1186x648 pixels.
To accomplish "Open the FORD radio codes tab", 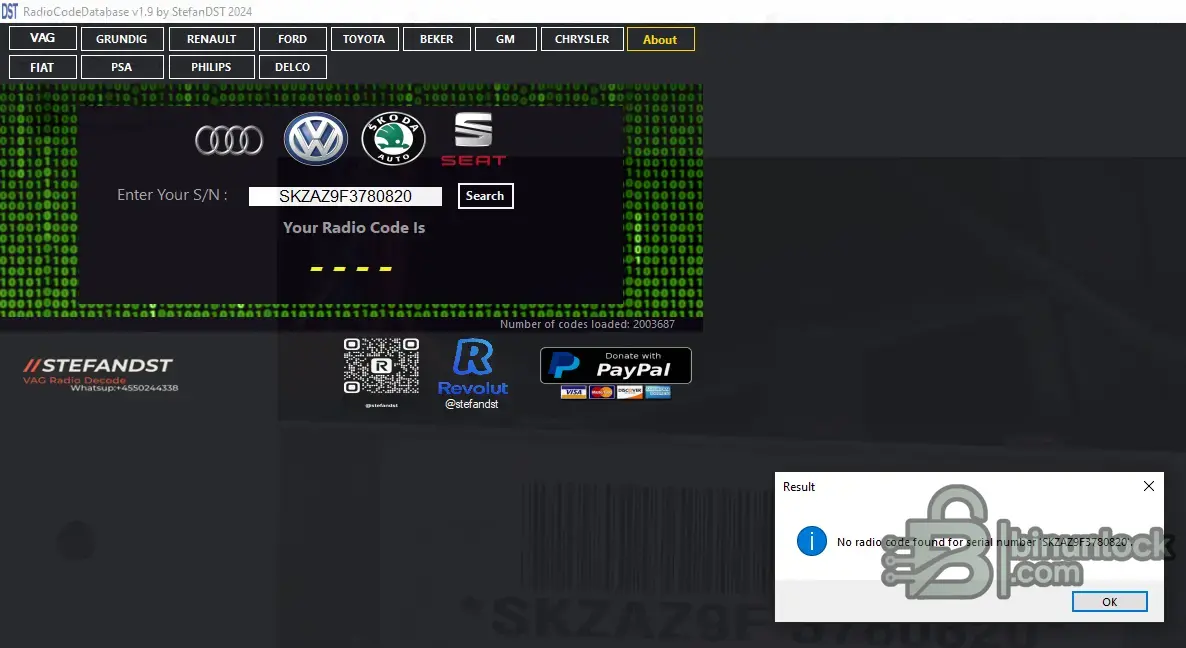I will (292, 39).
